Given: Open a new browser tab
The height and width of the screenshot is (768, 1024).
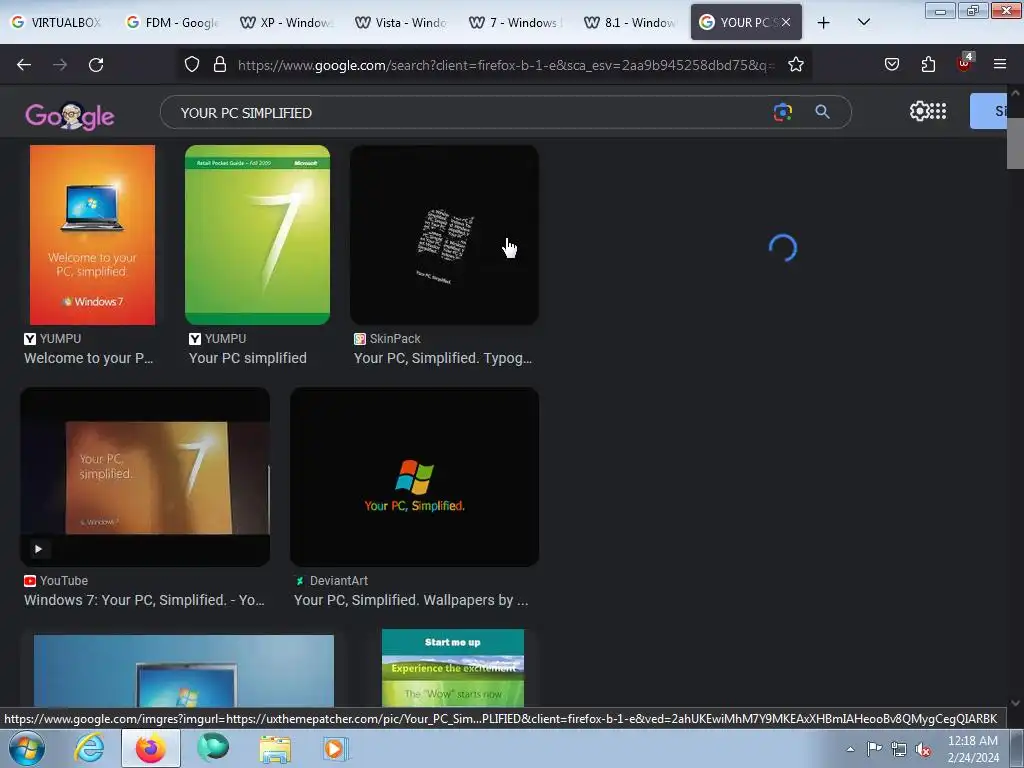Looking at the screenshot, I should [824, 23].
